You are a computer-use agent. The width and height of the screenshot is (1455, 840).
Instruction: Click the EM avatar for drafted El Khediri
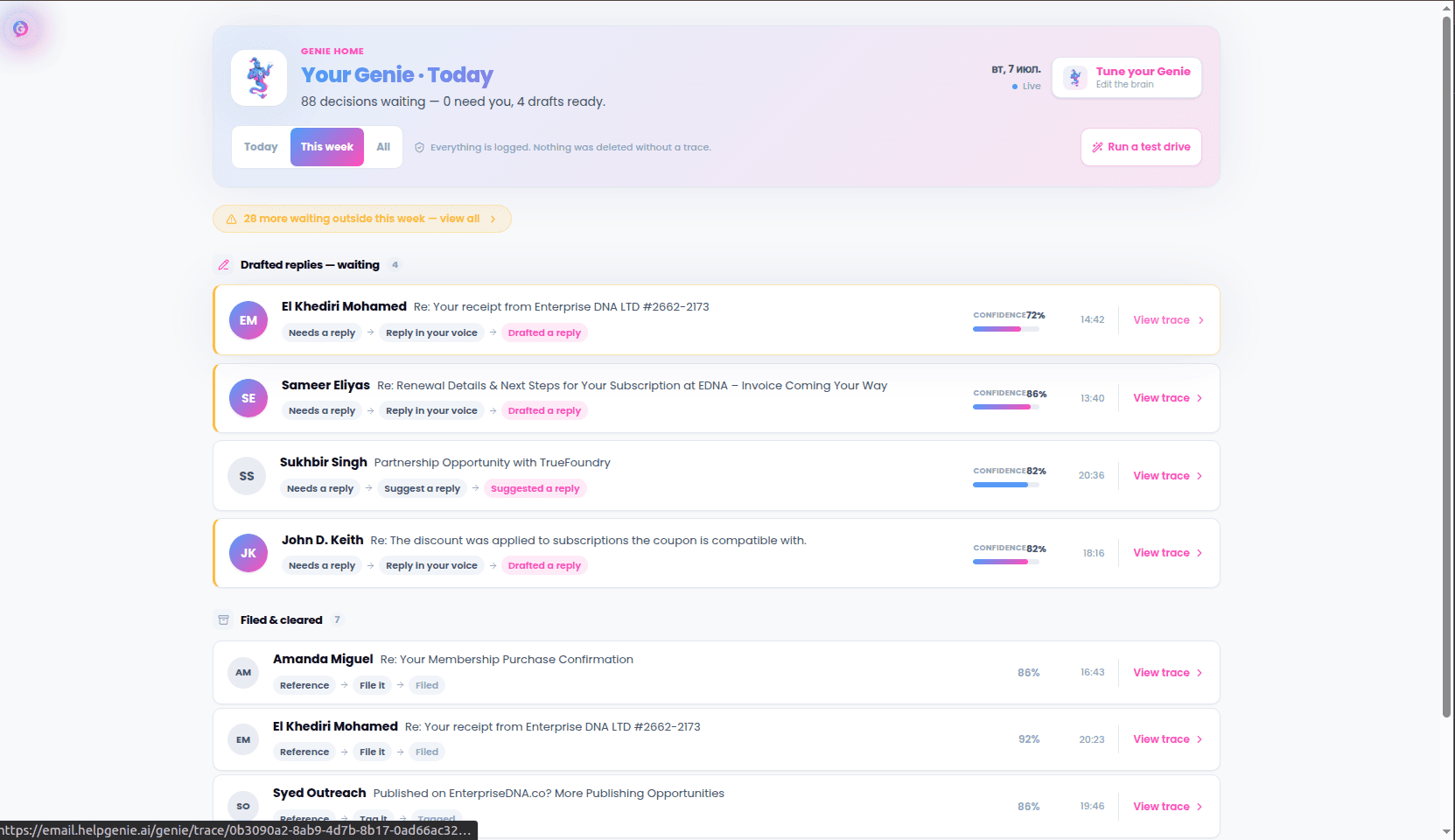pos(248,320)
